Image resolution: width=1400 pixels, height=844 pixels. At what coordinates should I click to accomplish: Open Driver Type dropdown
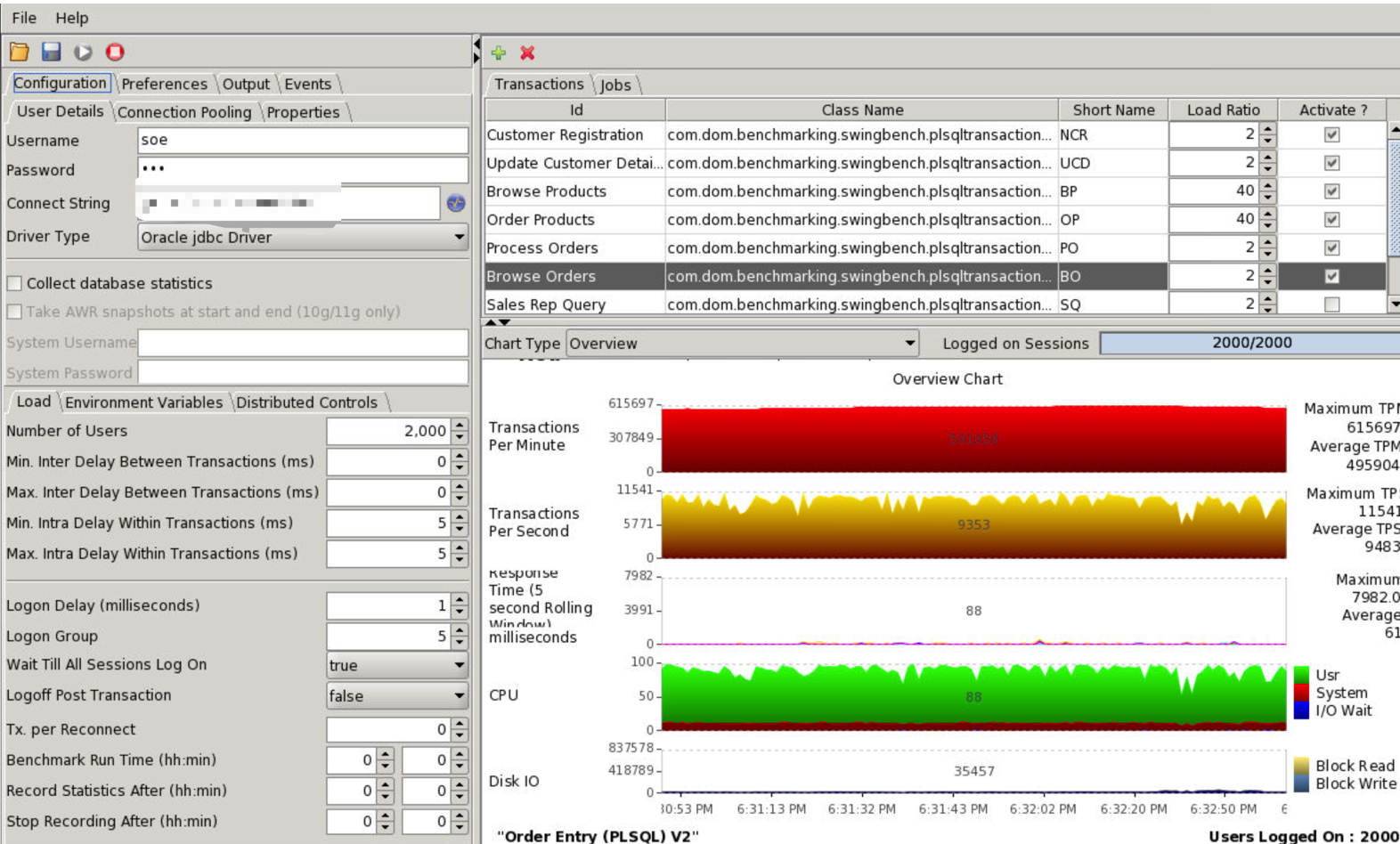coord(303,237)
